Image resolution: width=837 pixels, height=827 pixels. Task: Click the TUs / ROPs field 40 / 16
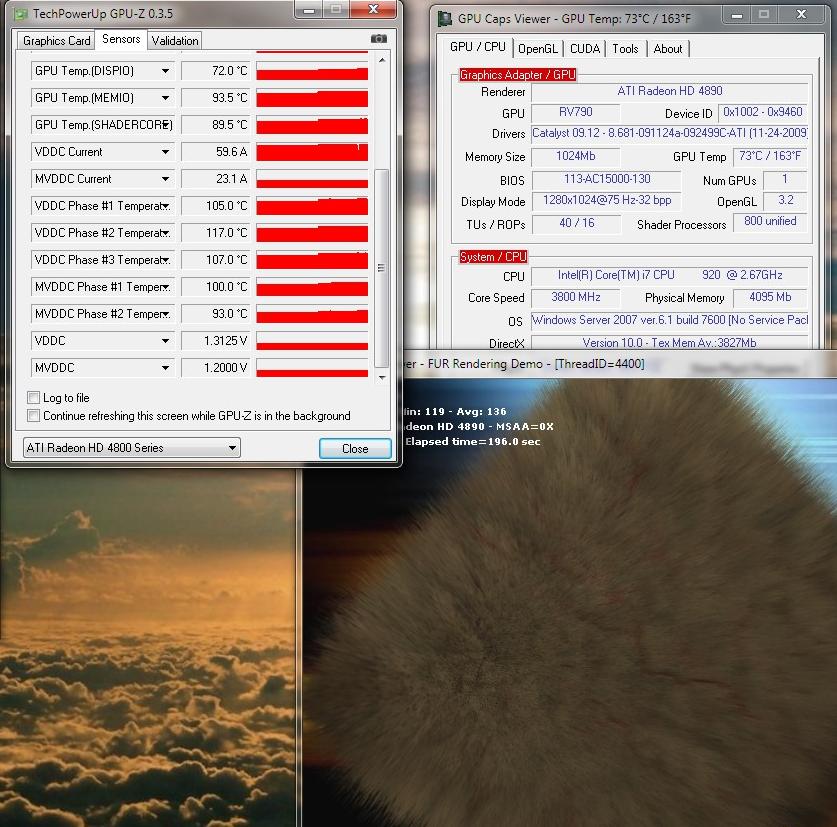click(x=577, y=223)
